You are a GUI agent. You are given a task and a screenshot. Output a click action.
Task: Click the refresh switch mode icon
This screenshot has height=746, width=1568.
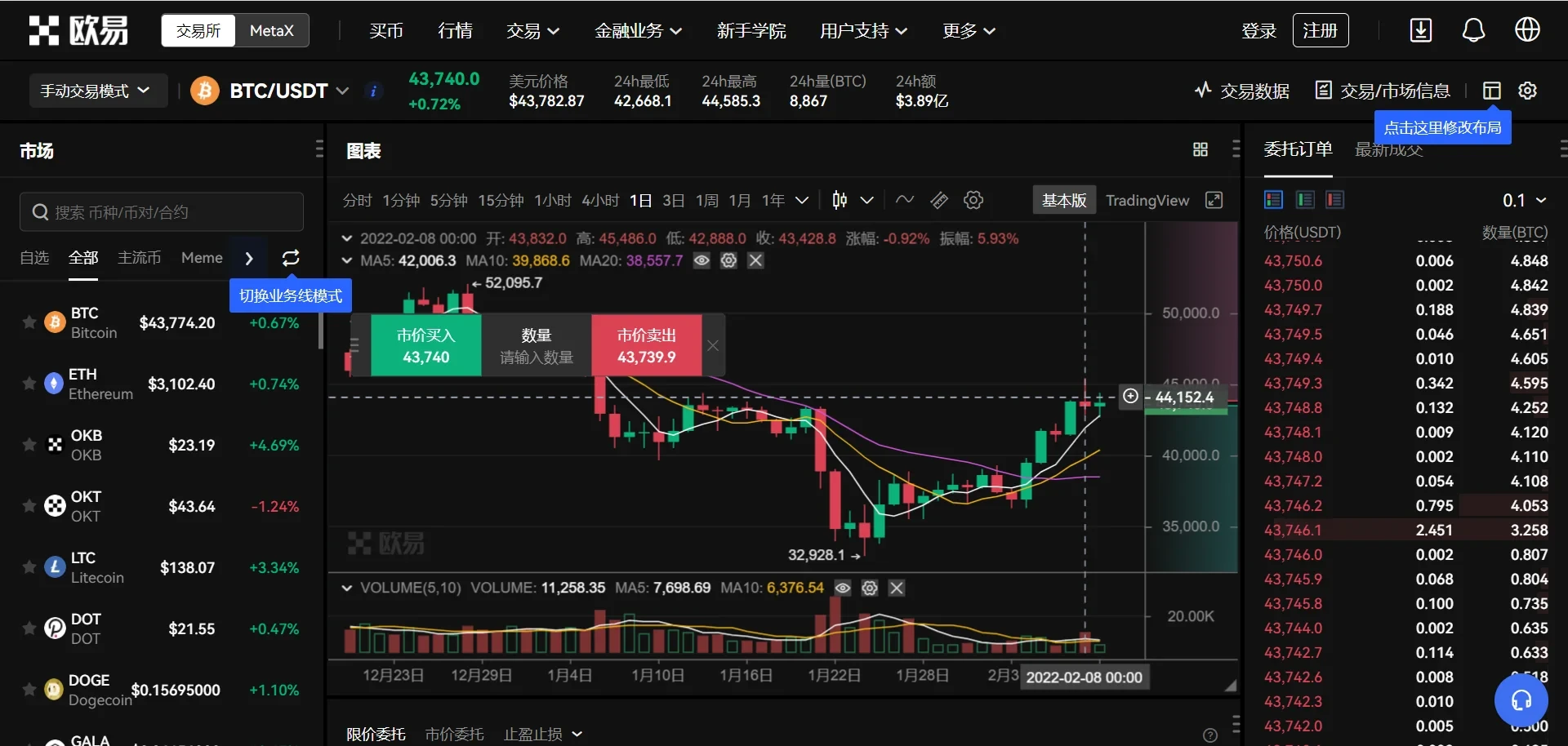click(x=291, y=258)
